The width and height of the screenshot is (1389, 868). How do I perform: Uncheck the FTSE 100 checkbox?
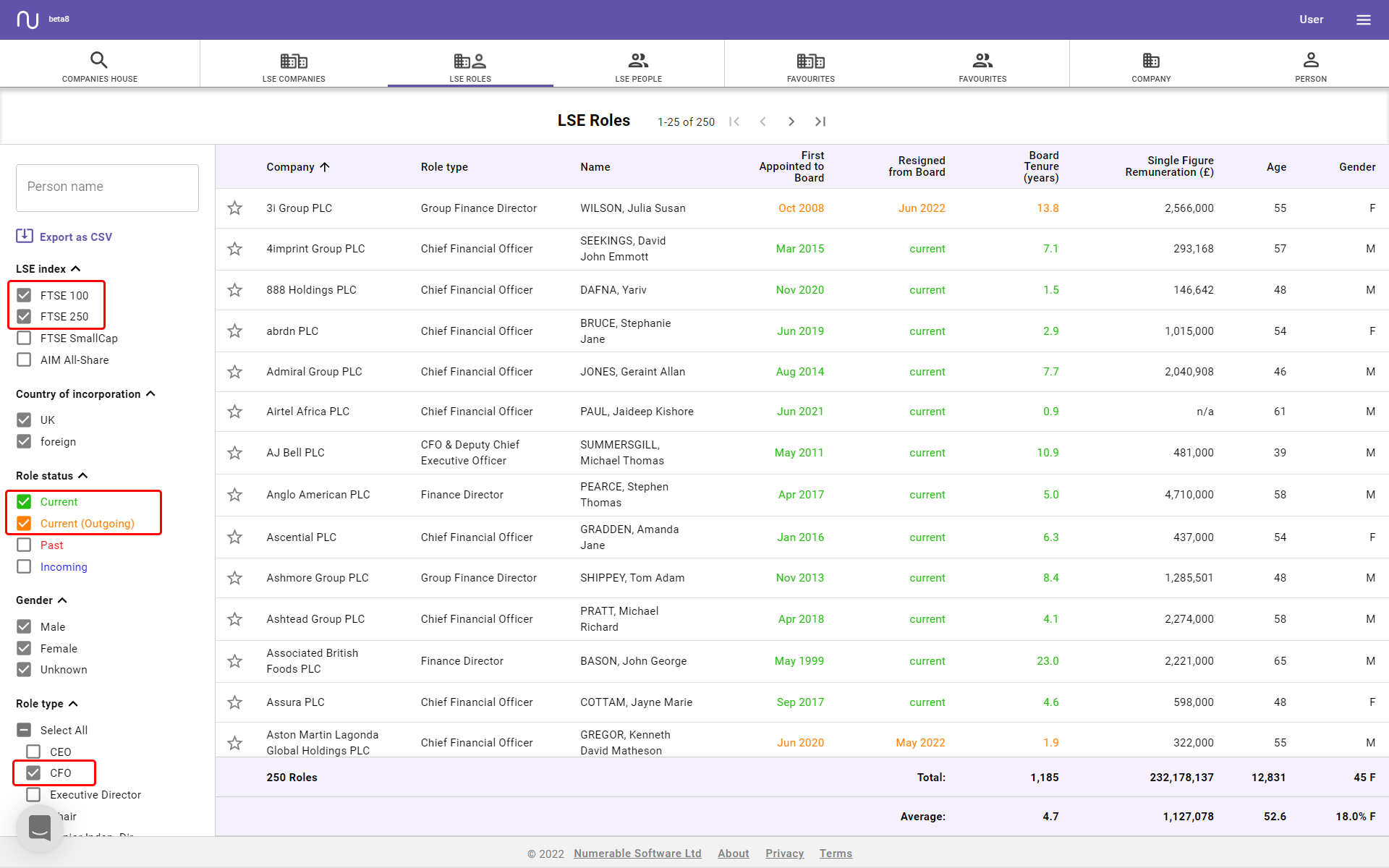click(24, 295)
